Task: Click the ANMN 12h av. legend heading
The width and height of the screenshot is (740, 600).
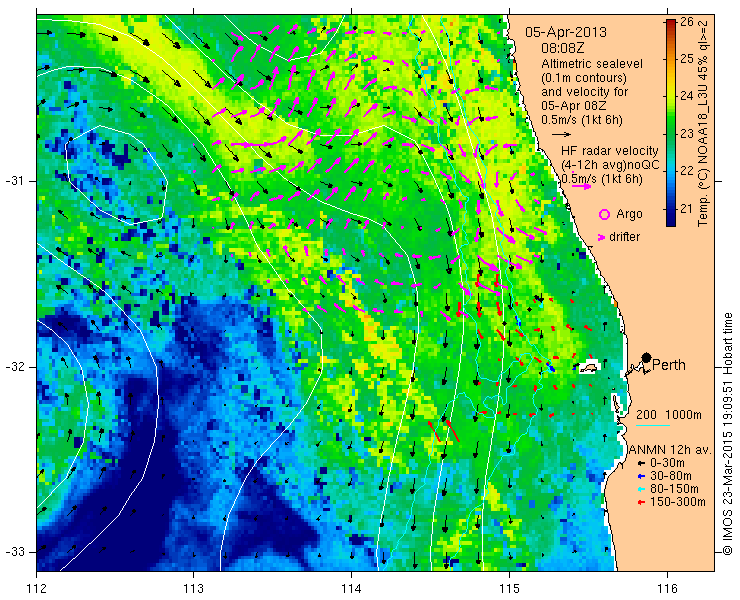Action: [670, 449]
